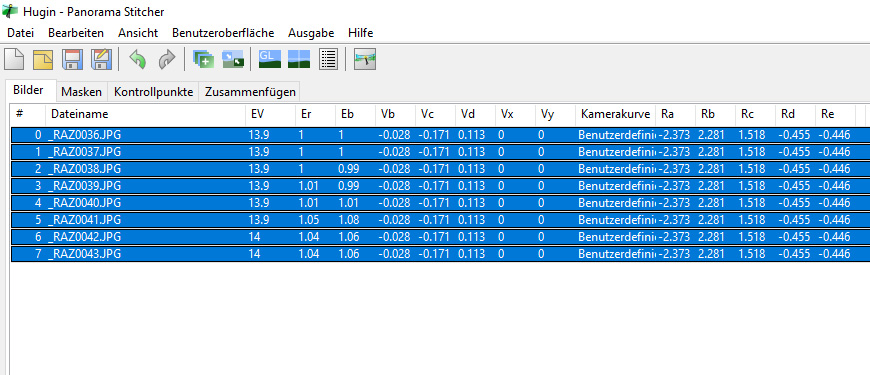Click the Vc column header
The width and height of the screenshot is (870, 375).
435,114
